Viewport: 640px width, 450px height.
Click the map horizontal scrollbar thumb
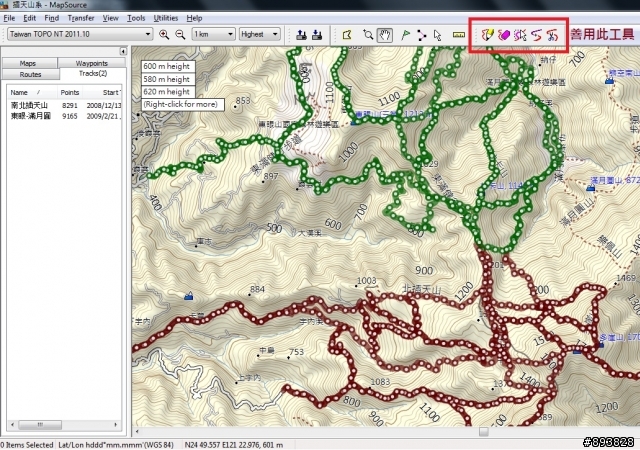pyautogui.click(x=484, y=432)
